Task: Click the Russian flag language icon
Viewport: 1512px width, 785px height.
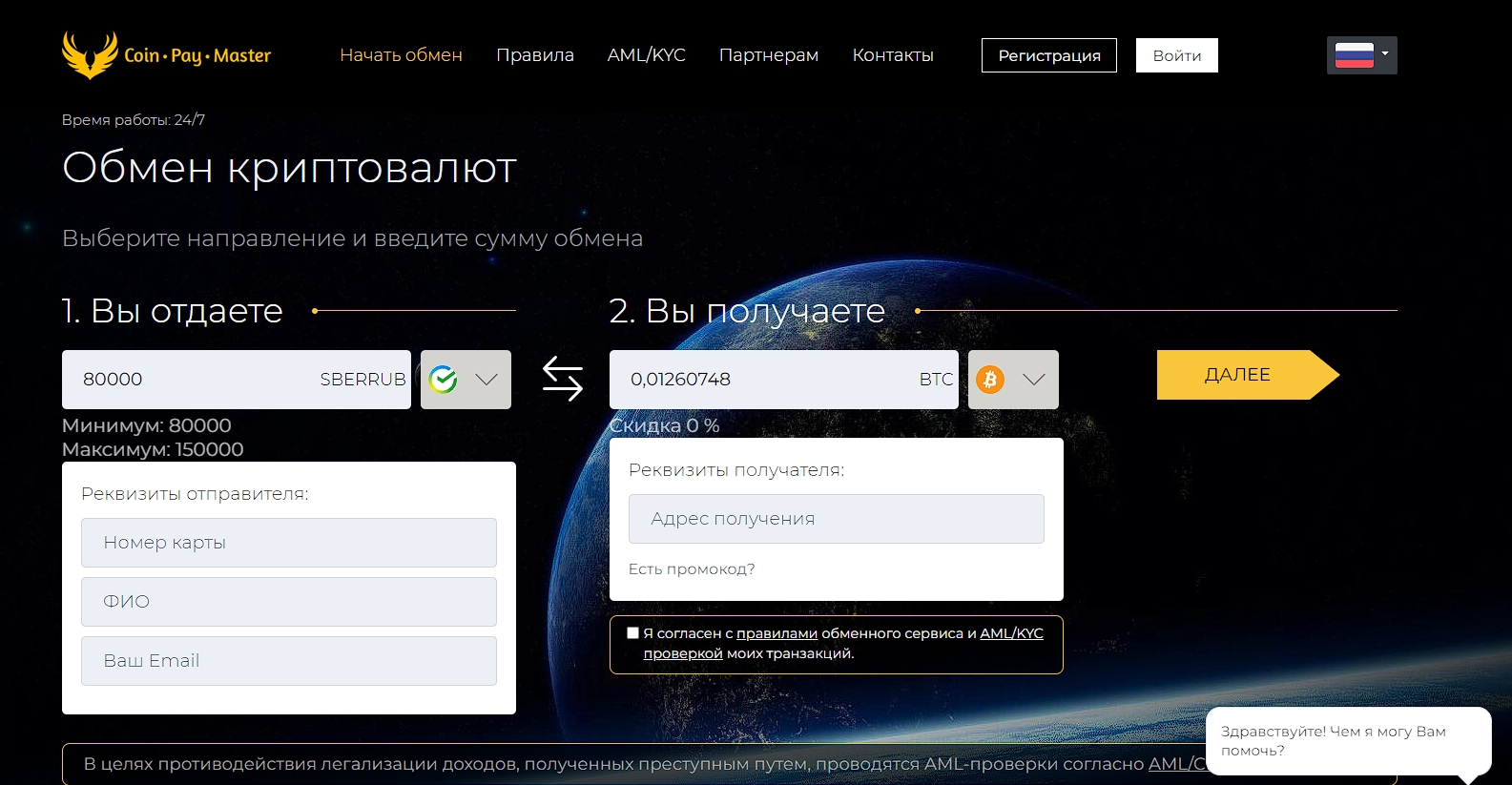Action: tap(1354, 55)
